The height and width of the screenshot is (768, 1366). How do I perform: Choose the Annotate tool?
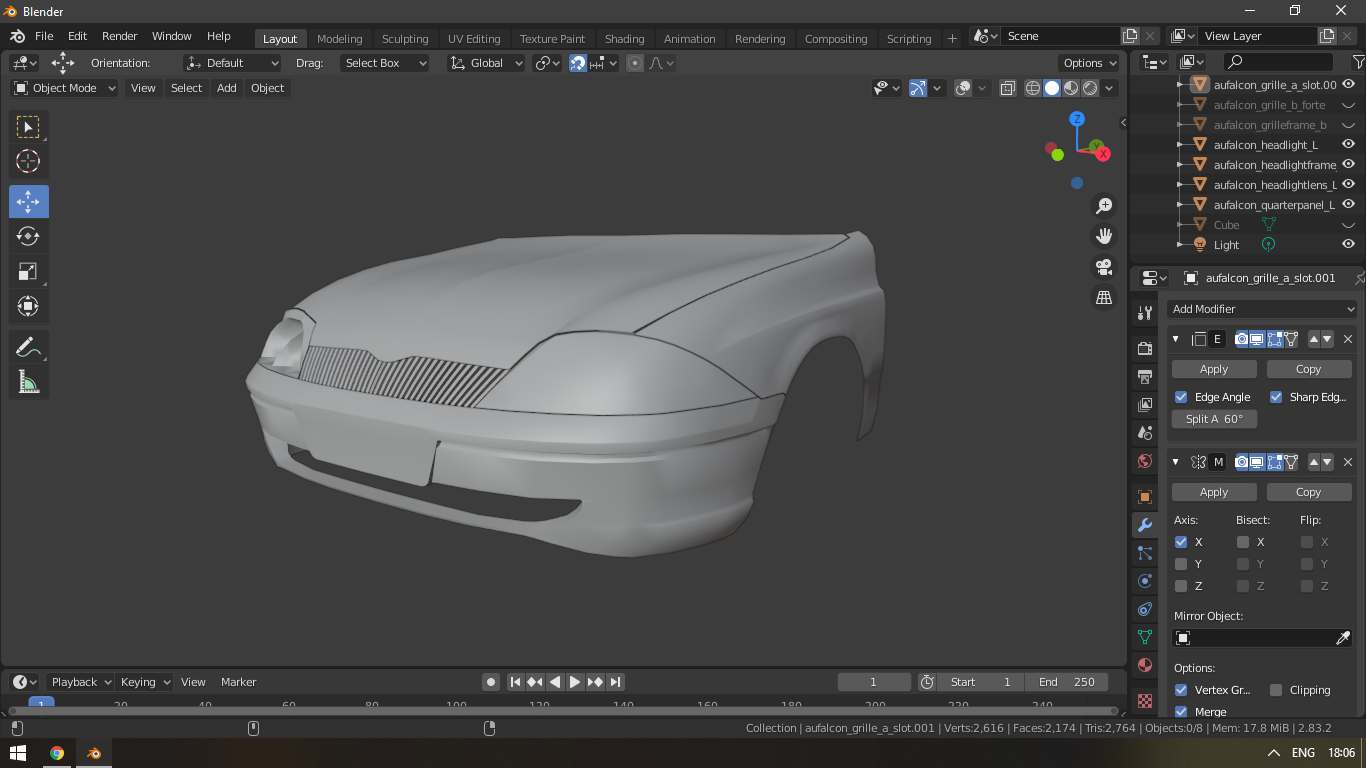pos(28,347)
